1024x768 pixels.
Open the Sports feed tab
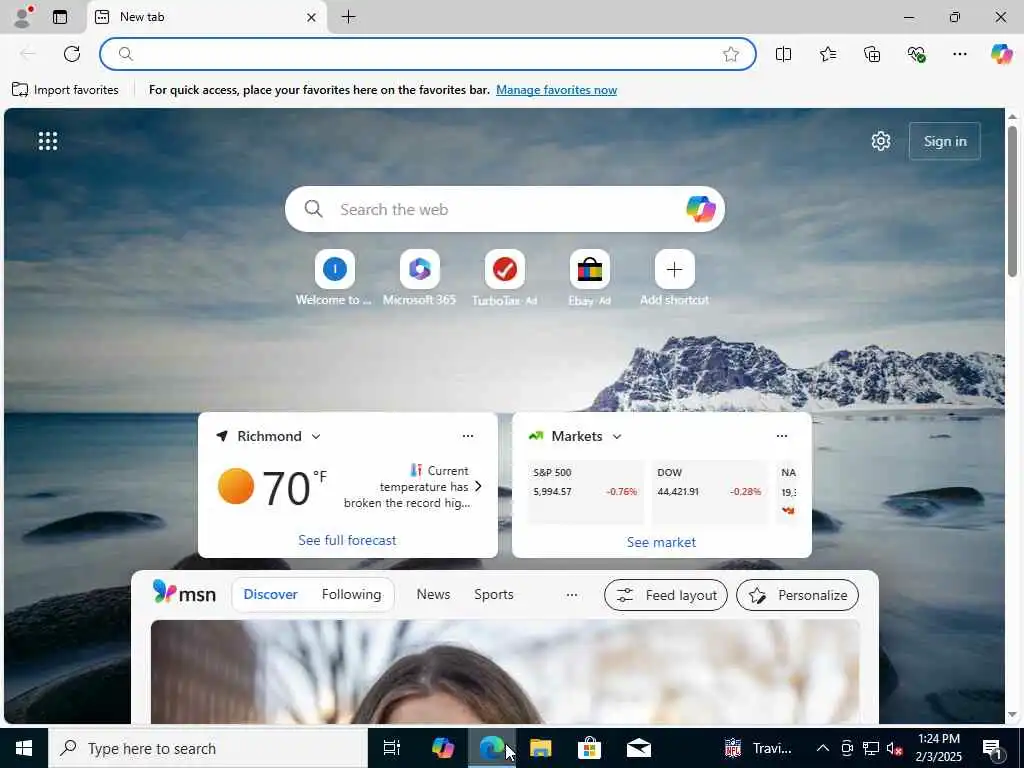point(494,594)
